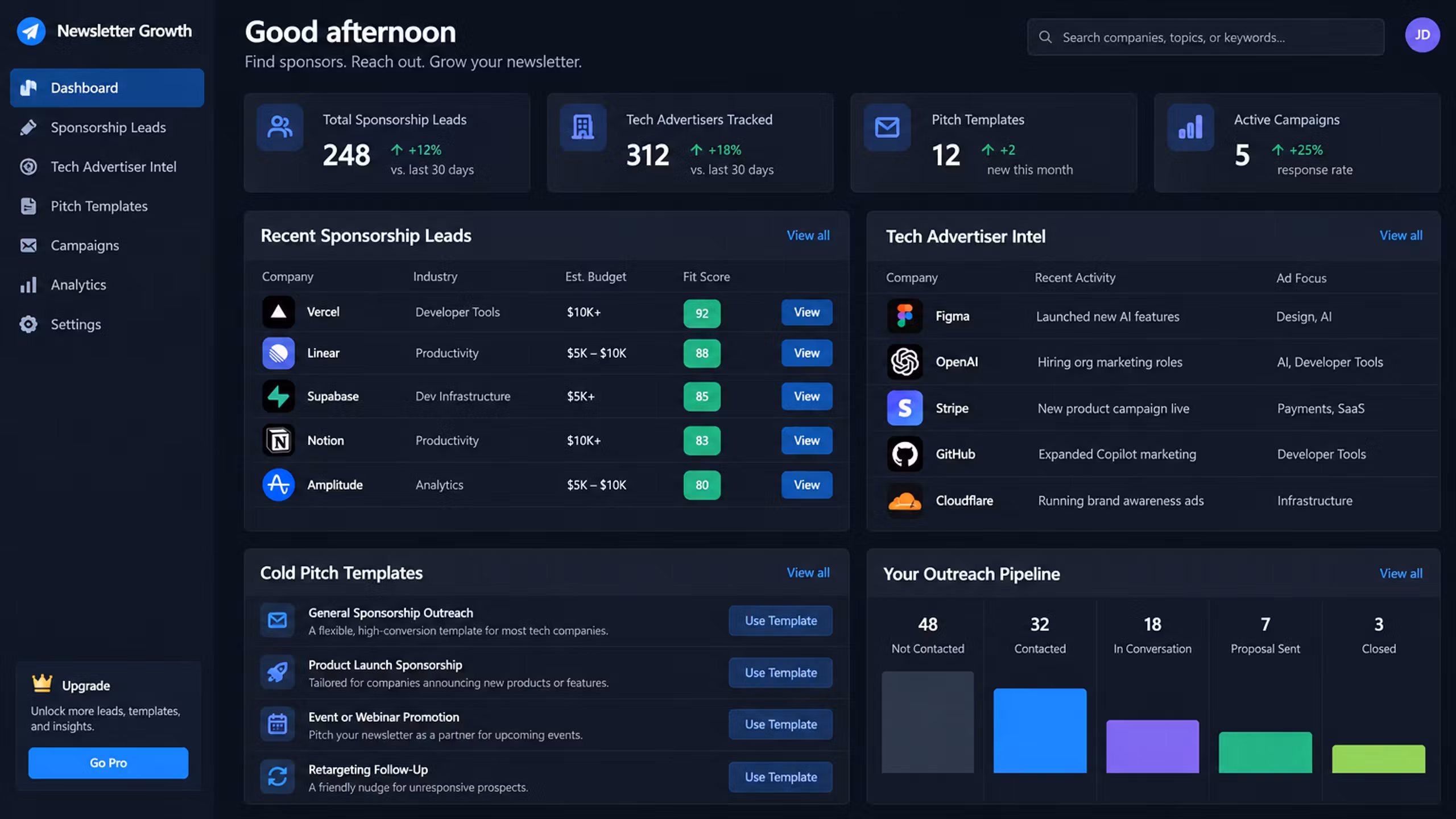Click the Newsletter Growth paper-plane logo
This screenshot has width=1456, height=819.
click(31, 31)
